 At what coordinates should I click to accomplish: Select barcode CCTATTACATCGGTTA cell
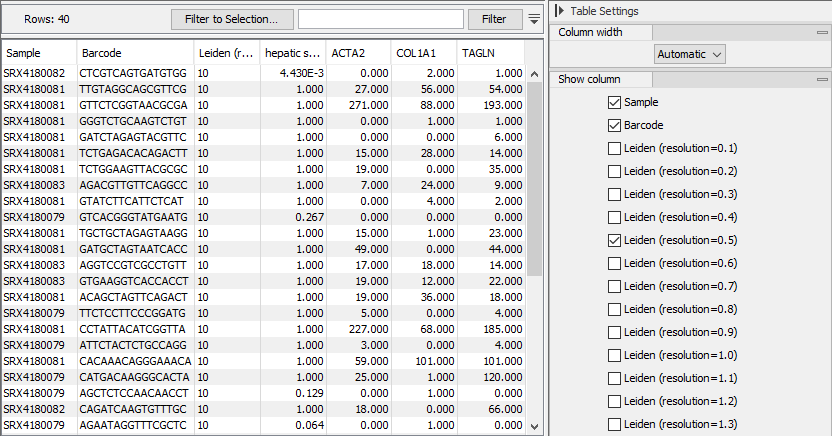click(135, 329)
